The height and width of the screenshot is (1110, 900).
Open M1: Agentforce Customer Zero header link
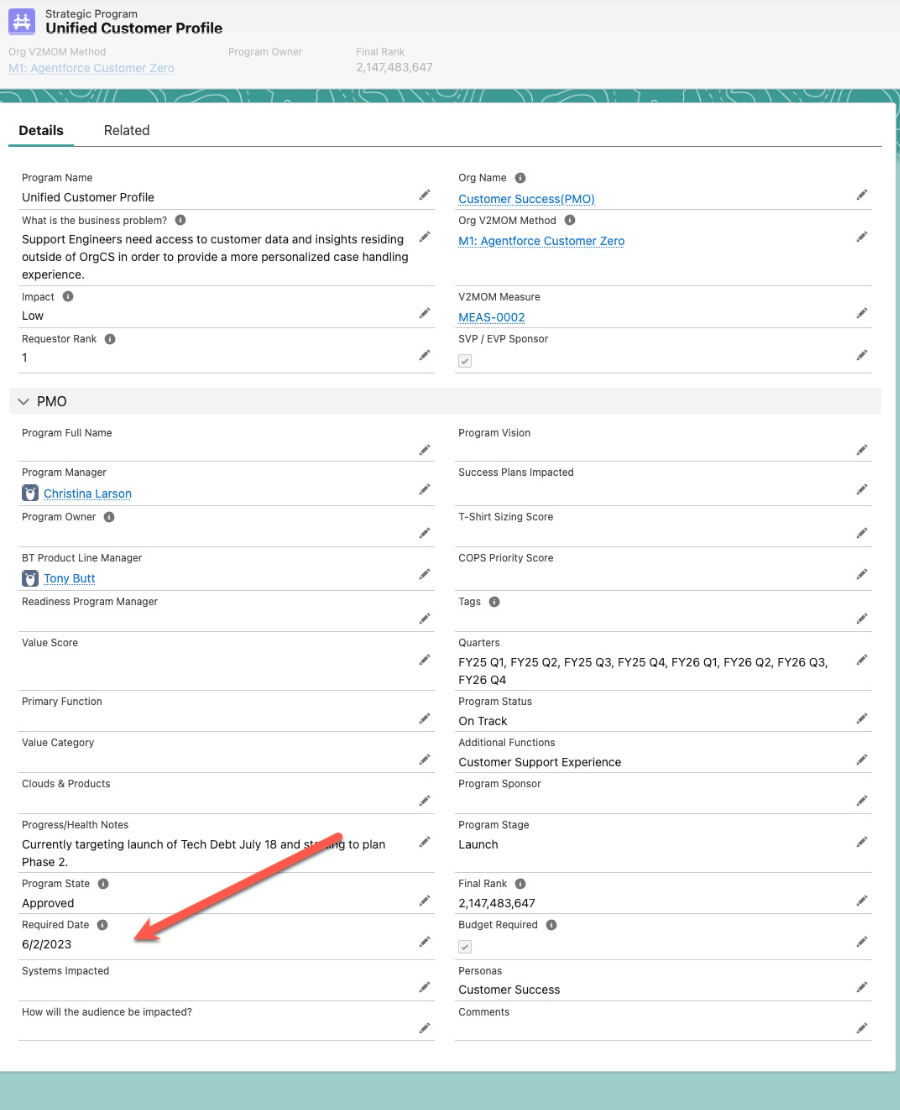point(91,68)
